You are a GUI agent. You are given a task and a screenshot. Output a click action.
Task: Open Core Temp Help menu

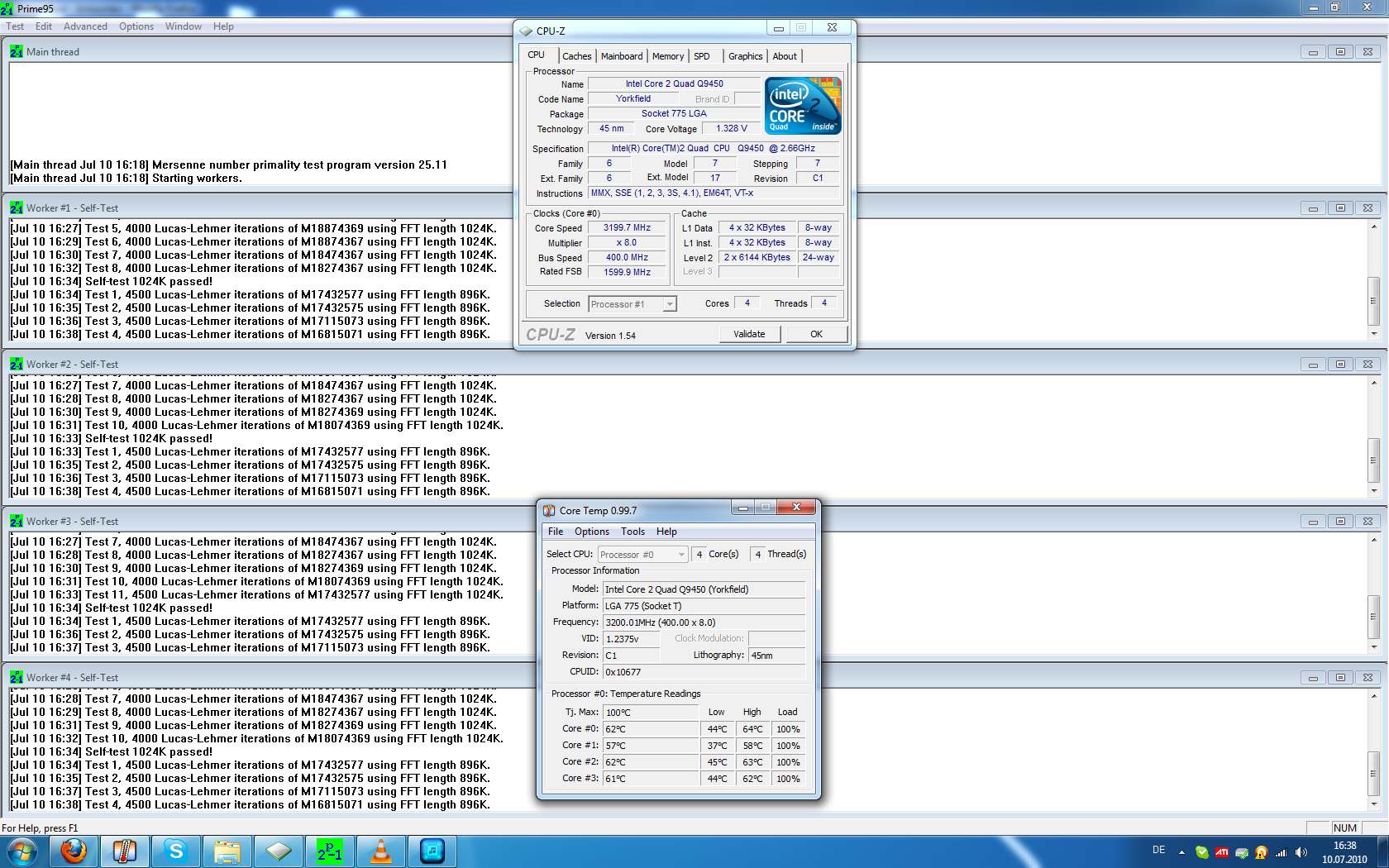coord(666,532)
